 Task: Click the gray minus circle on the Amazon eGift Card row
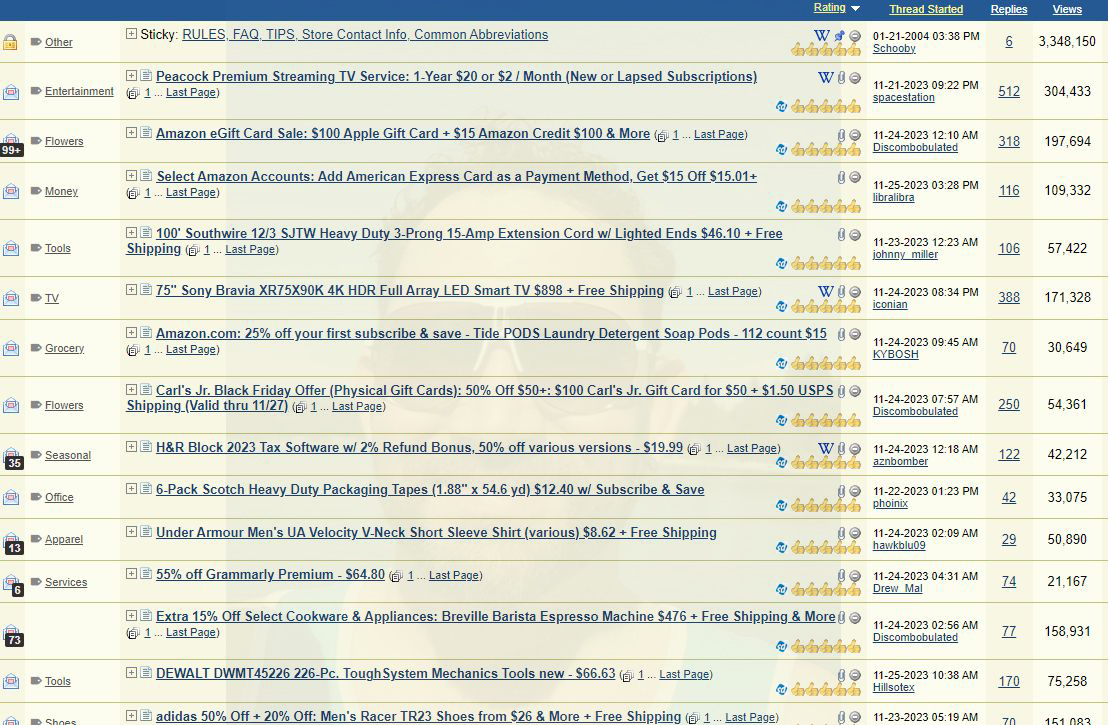[x=855, y=135]
